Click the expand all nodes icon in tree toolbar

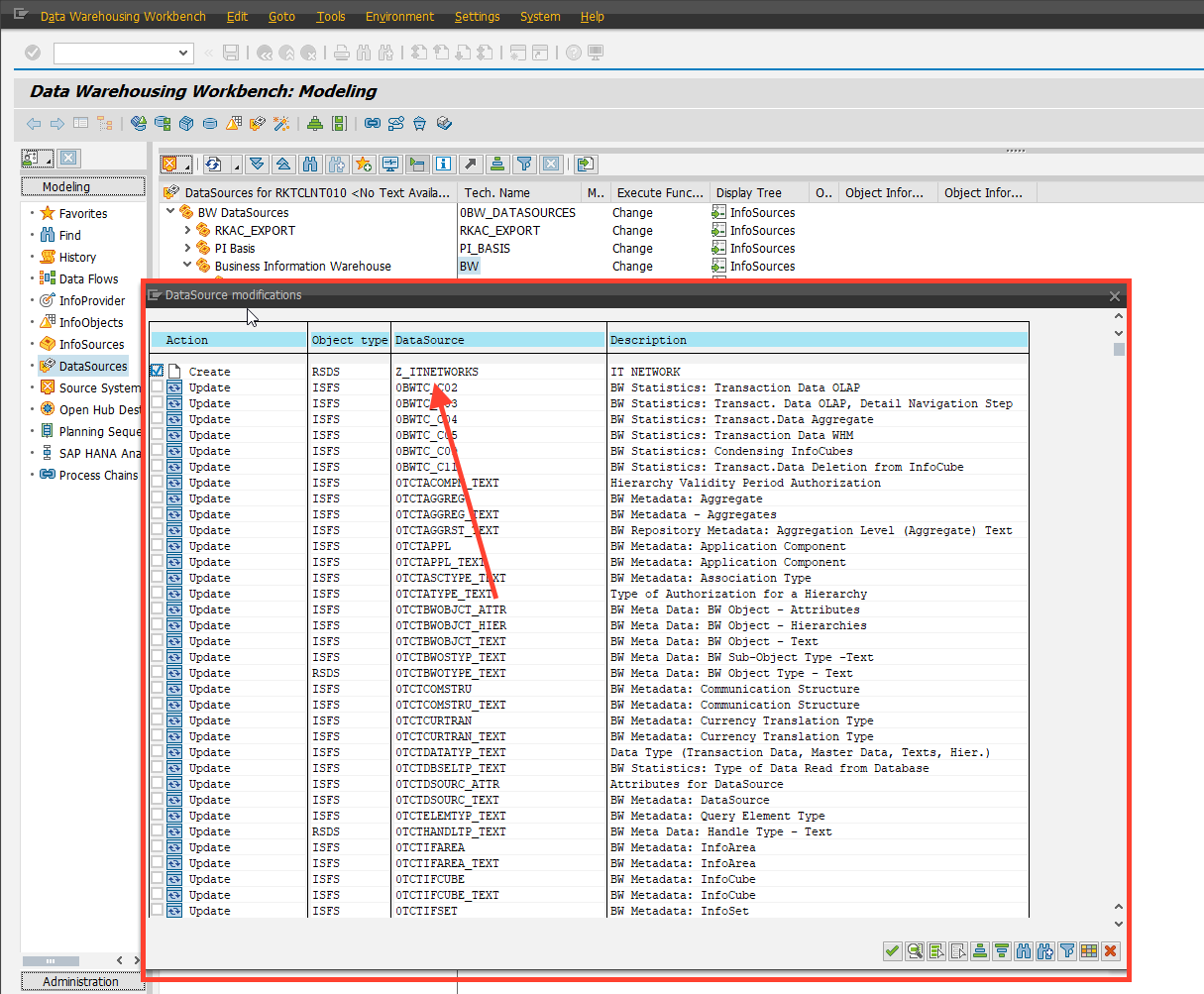[x=258, y=165]
